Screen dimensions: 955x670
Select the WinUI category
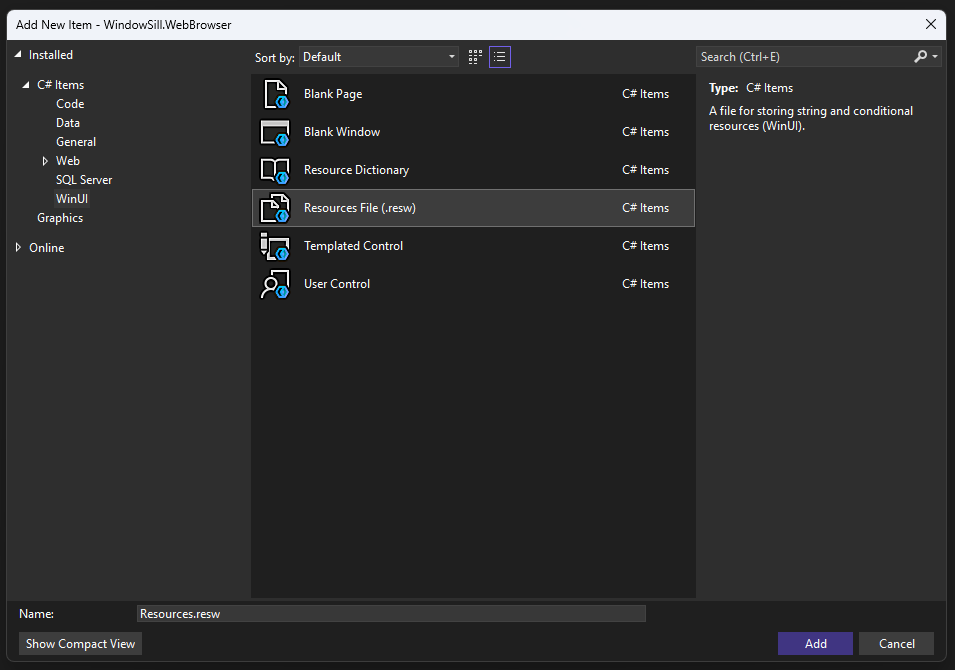(x=72, y=199)
